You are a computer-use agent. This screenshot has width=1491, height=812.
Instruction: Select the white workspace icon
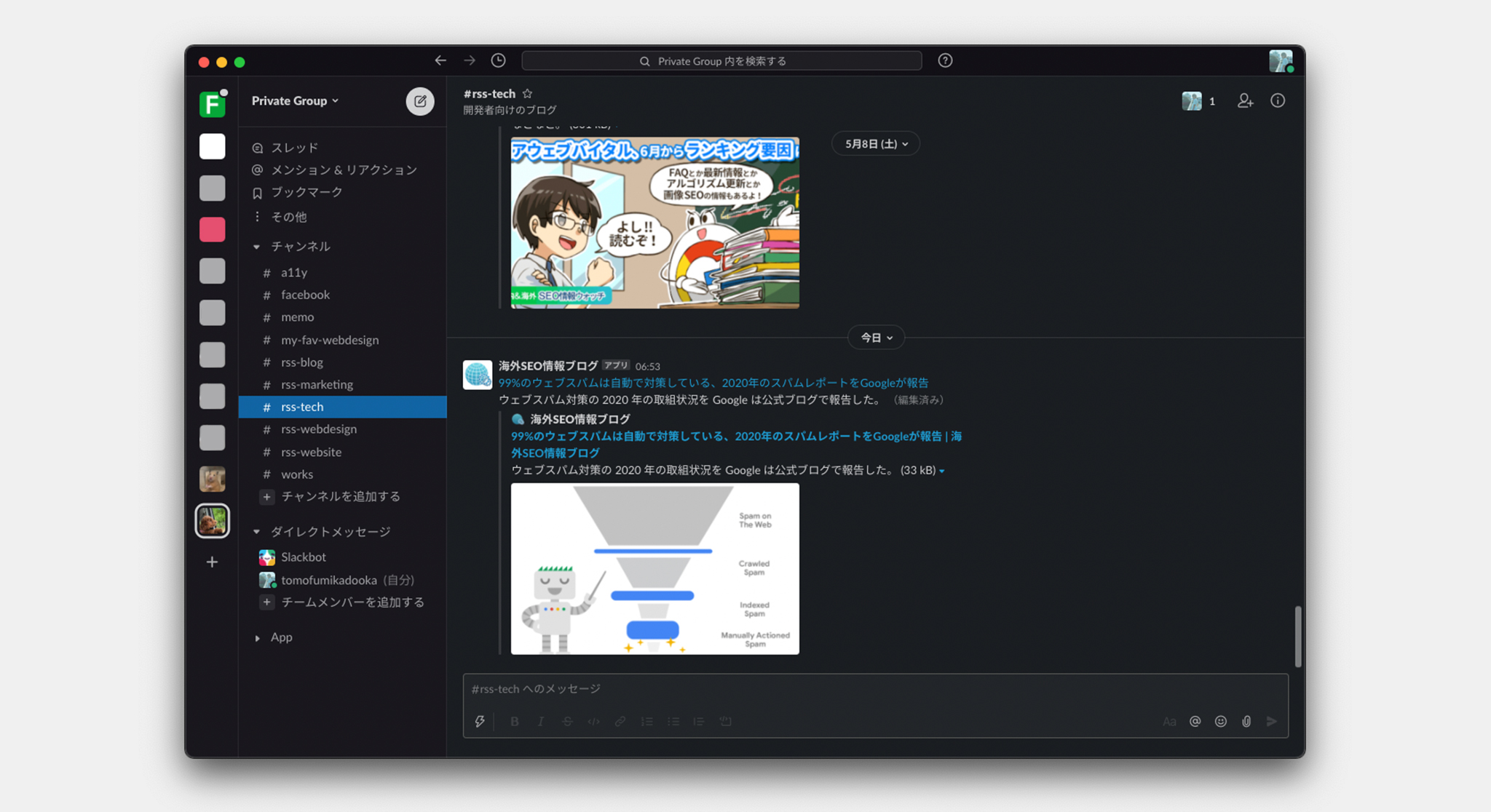213,146
